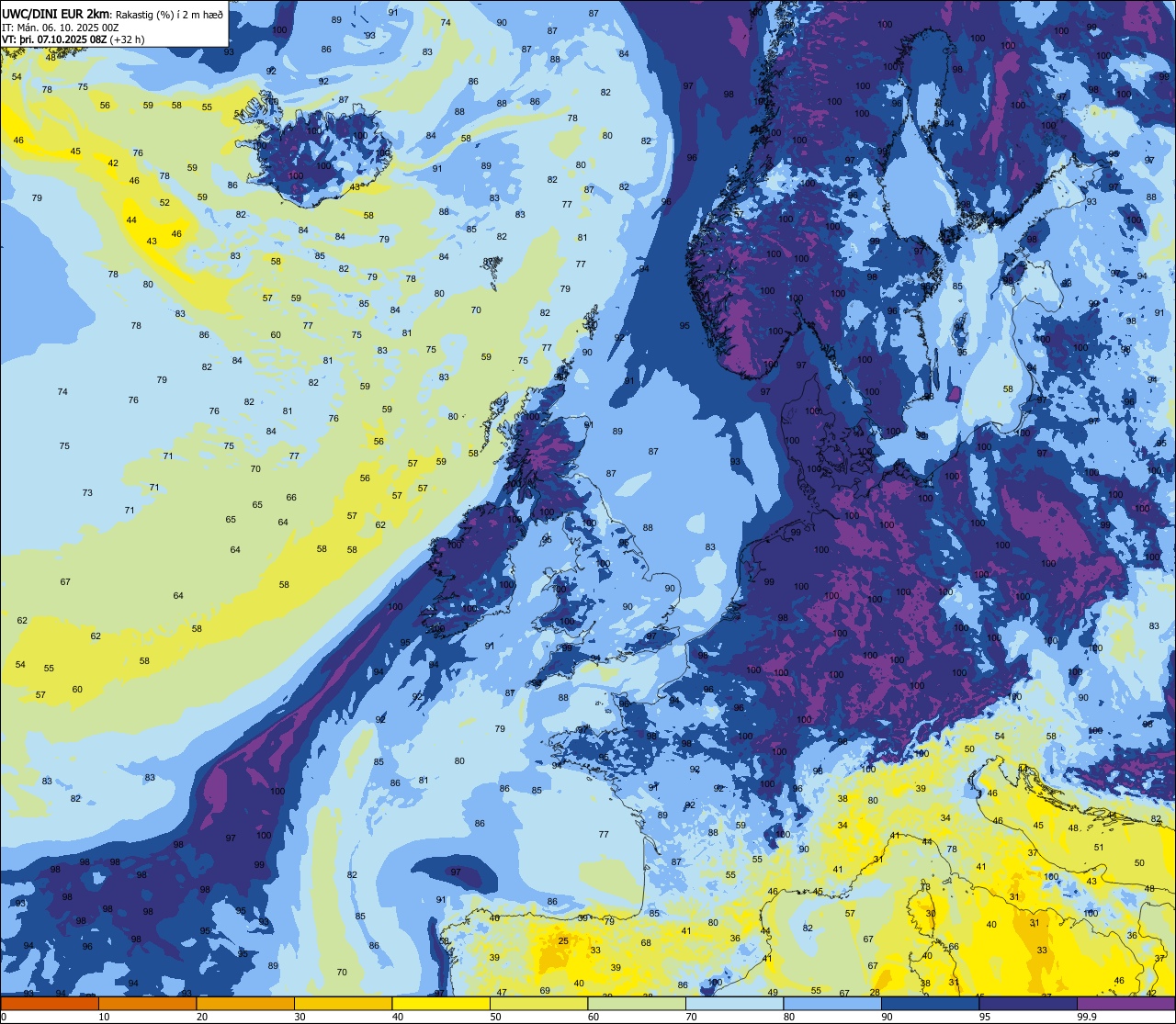The width and height of the screenshot is (1176, 1024).
Task: Click the yellow legend swatch between 40 and 50
Action: (441, 1003)
